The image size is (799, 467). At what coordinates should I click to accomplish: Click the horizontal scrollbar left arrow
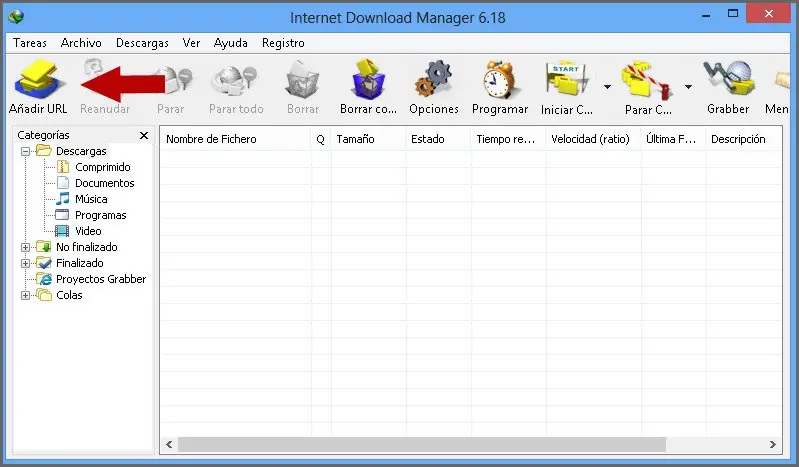[x=169, y=445]
